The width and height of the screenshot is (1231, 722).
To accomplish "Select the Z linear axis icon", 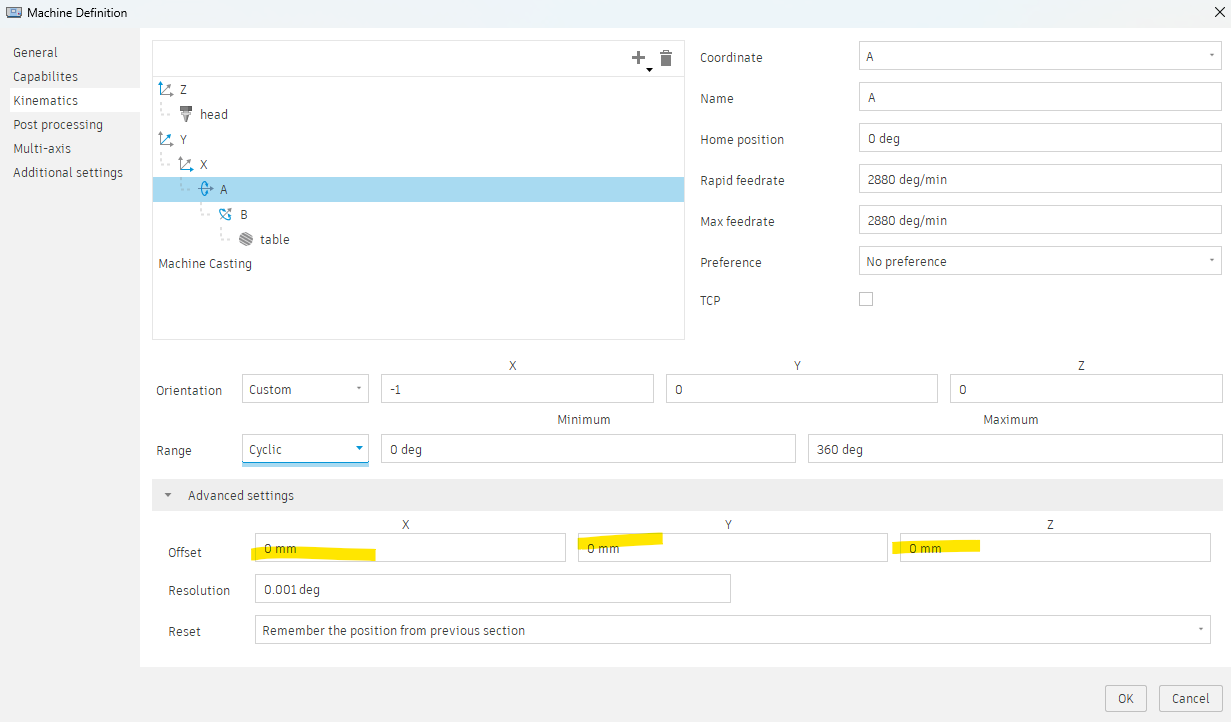I will (x=165, y=89).
